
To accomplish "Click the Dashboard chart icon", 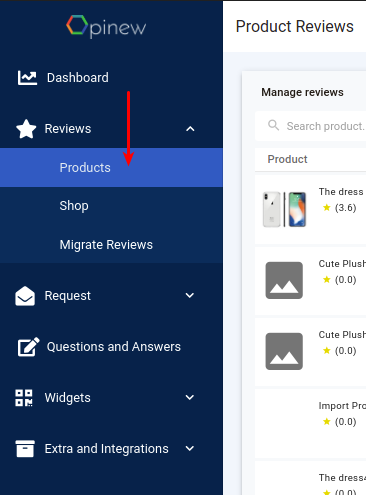I will click(27, 78).
